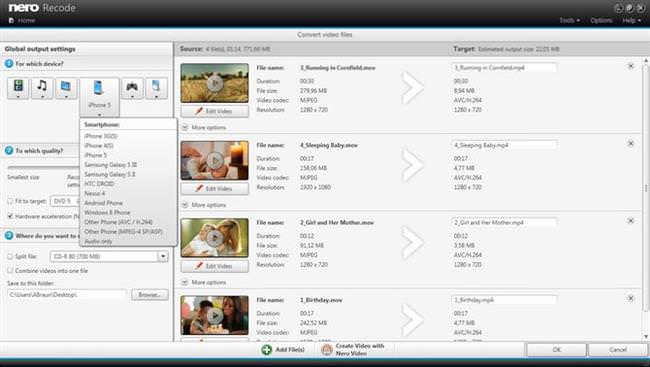Open the CD-R 80 (700 MB) dropdown
Screen dimensions: 650x367
click(109, 256)
